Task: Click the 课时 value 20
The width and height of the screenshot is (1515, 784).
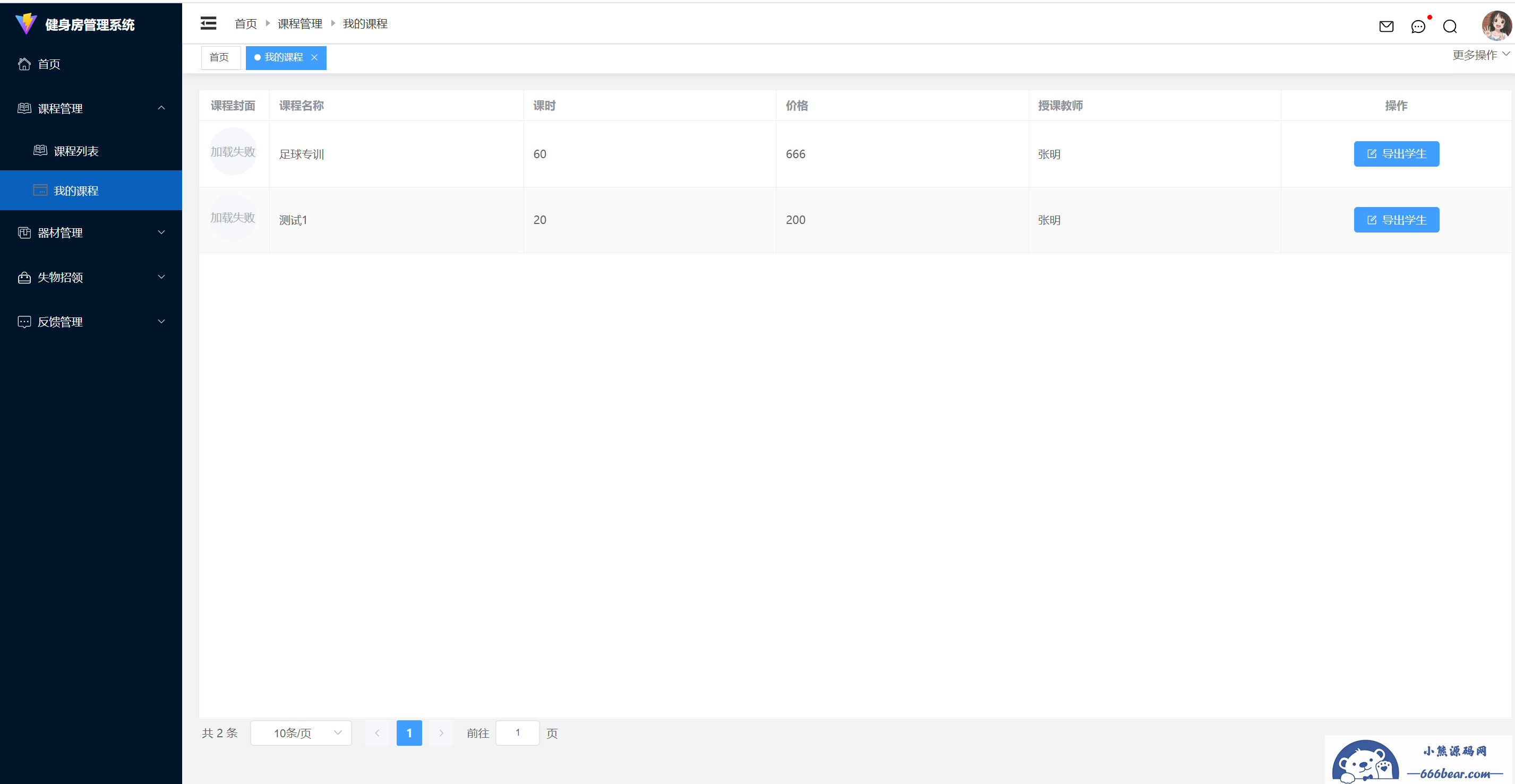Action: pyautogui.click(x=540, y=220)
